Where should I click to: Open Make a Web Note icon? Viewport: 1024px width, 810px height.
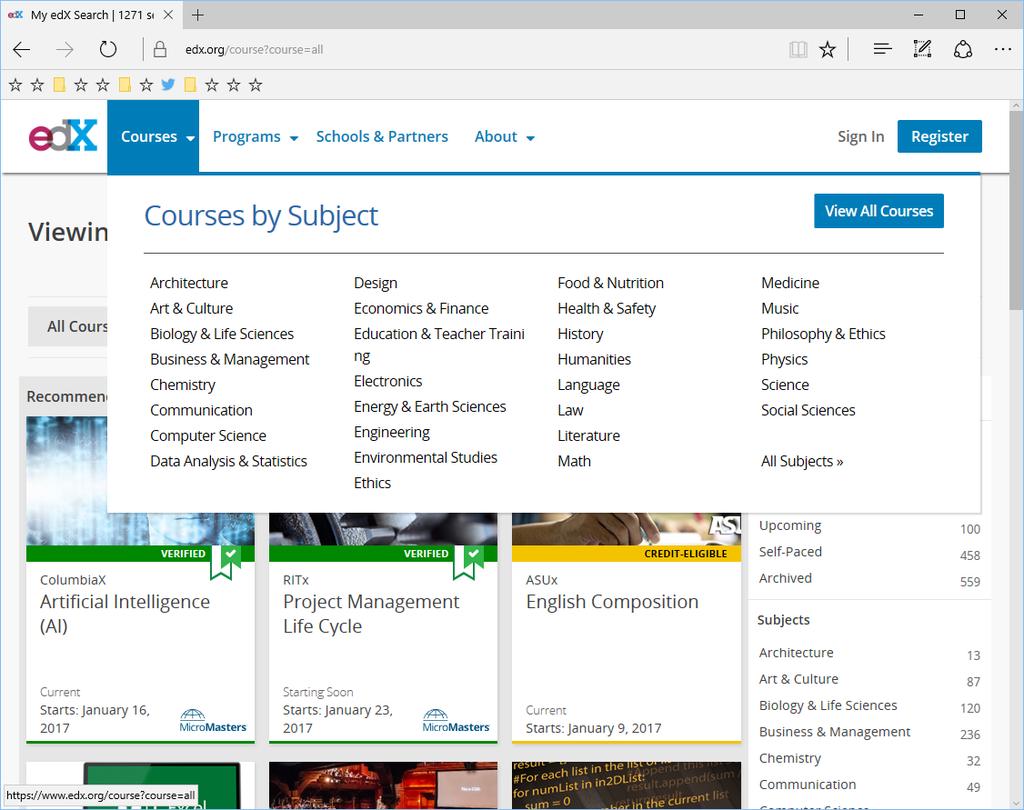coord(922,49)
